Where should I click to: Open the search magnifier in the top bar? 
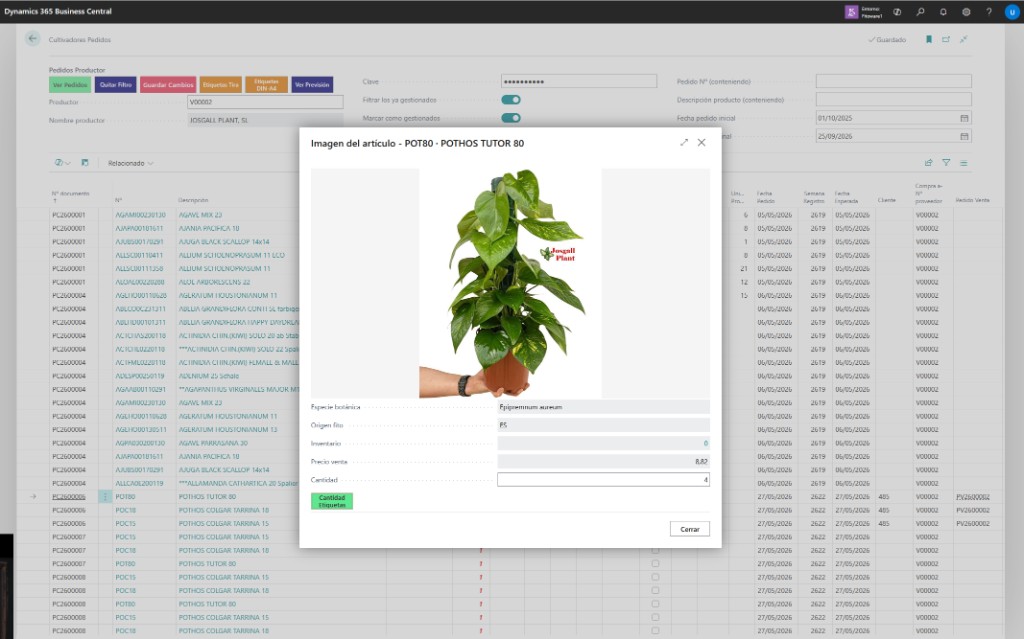920,12
